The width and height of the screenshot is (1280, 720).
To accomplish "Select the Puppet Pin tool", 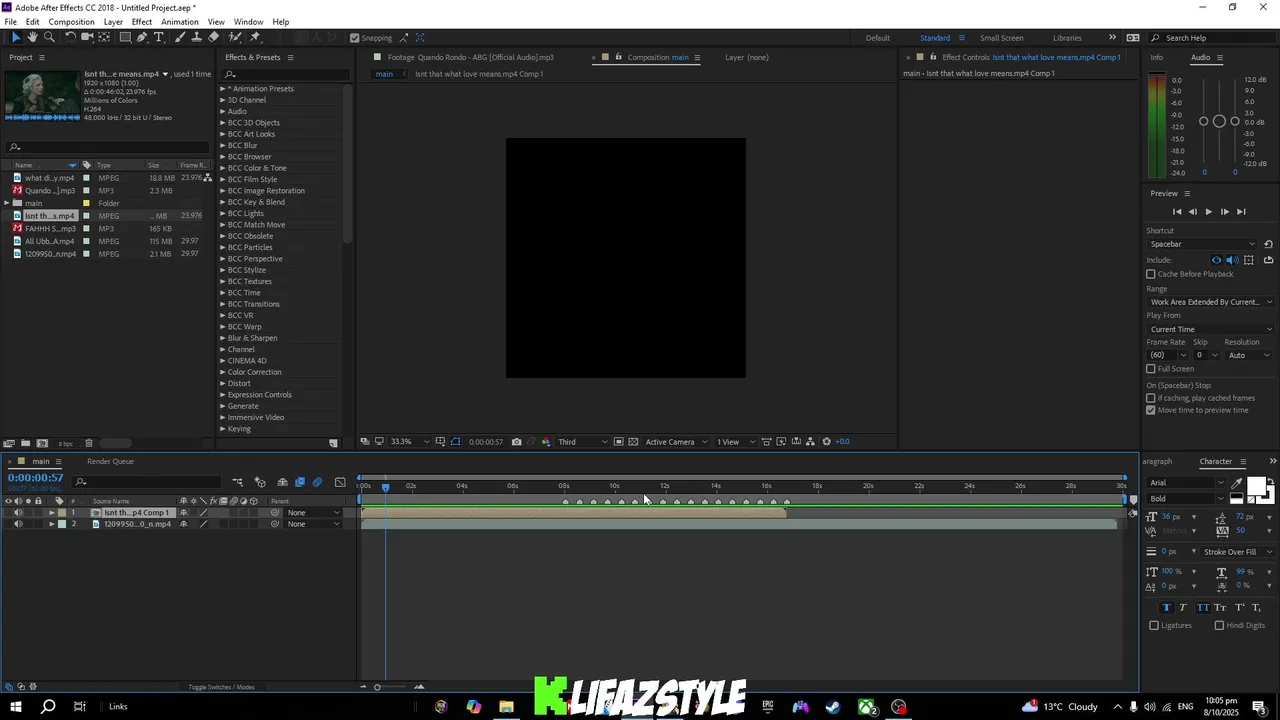I will tap(256, 37).
